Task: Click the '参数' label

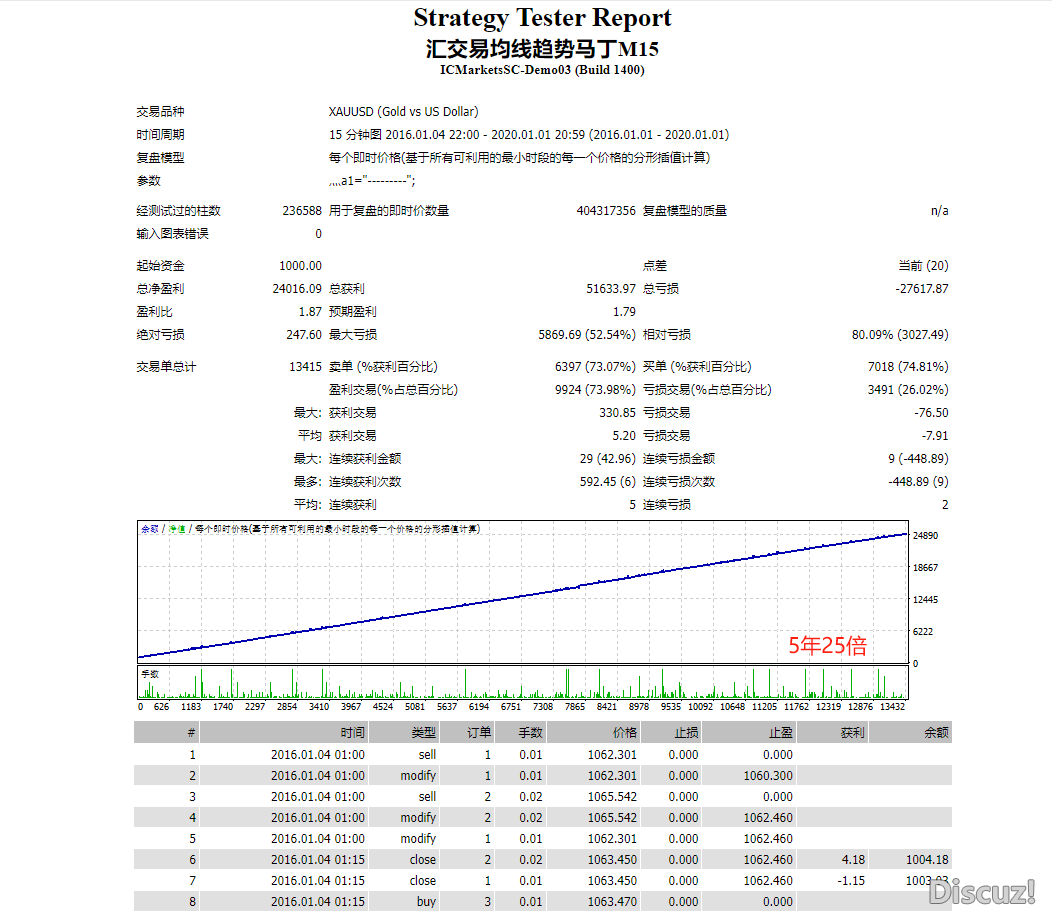Action: tap(148, 181)
